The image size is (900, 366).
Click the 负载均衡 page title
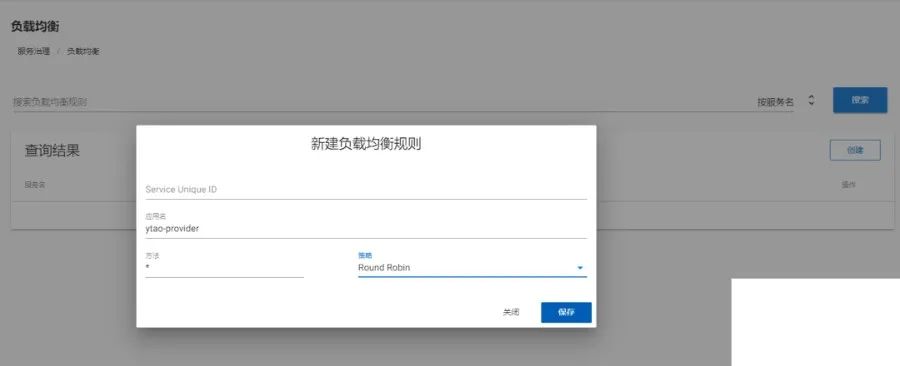35,26
